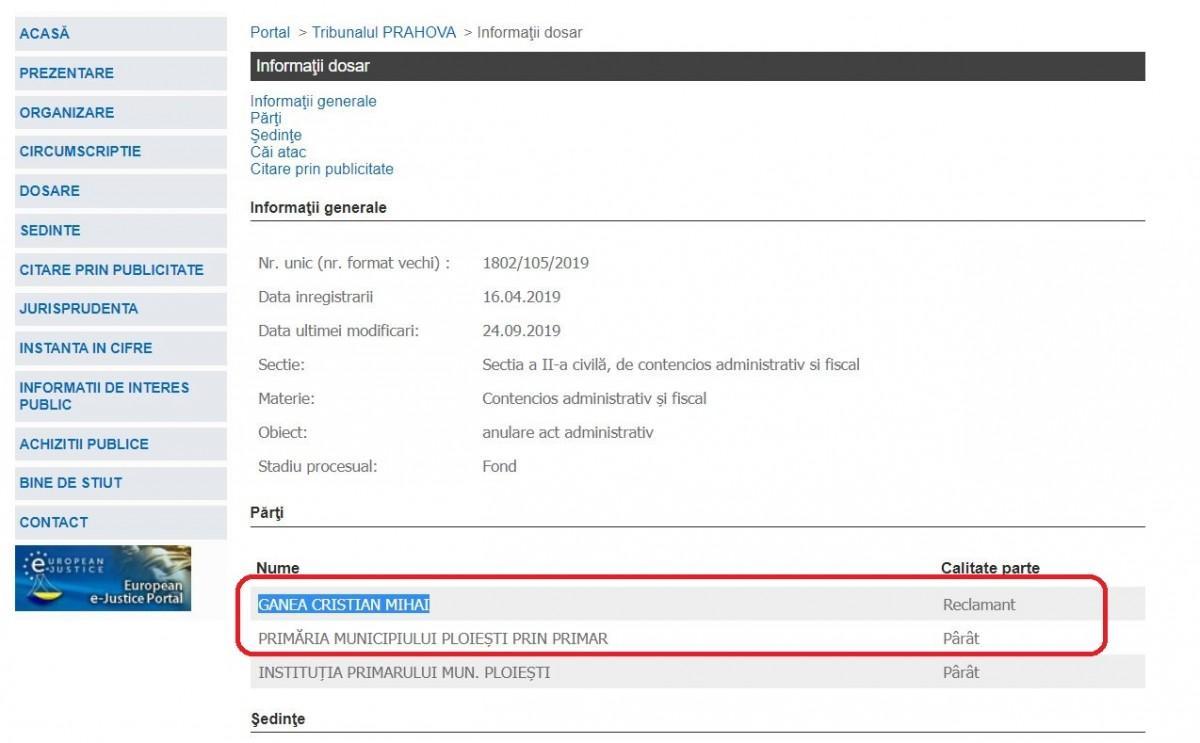Select ORGANIZARE from the left menu
Screen dimensions: 1200x743
(x=67, y=113)
